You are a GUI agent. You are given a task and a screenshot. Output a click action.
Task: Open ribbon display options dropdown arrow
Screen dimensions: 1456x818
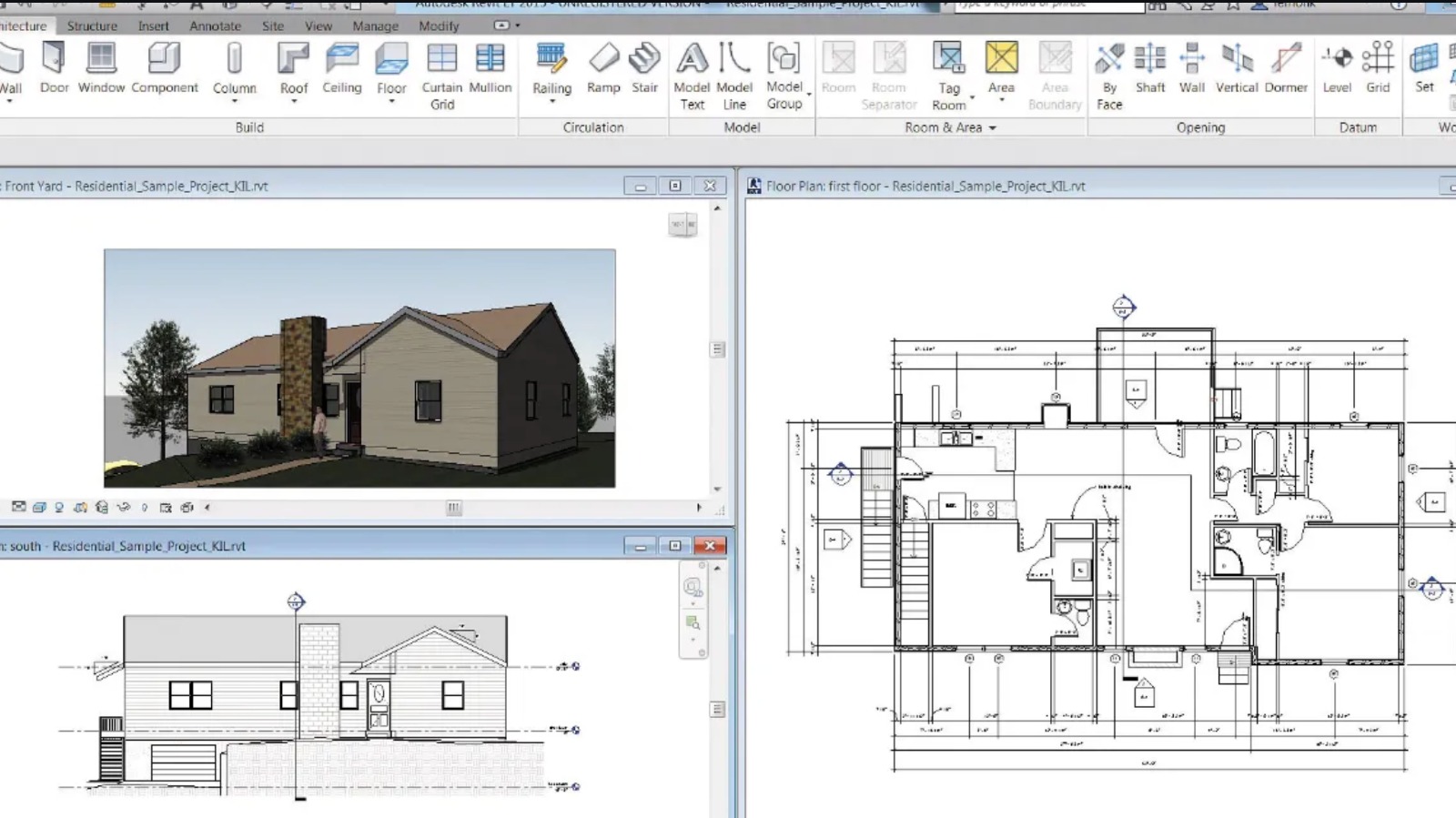click(518, 25)
